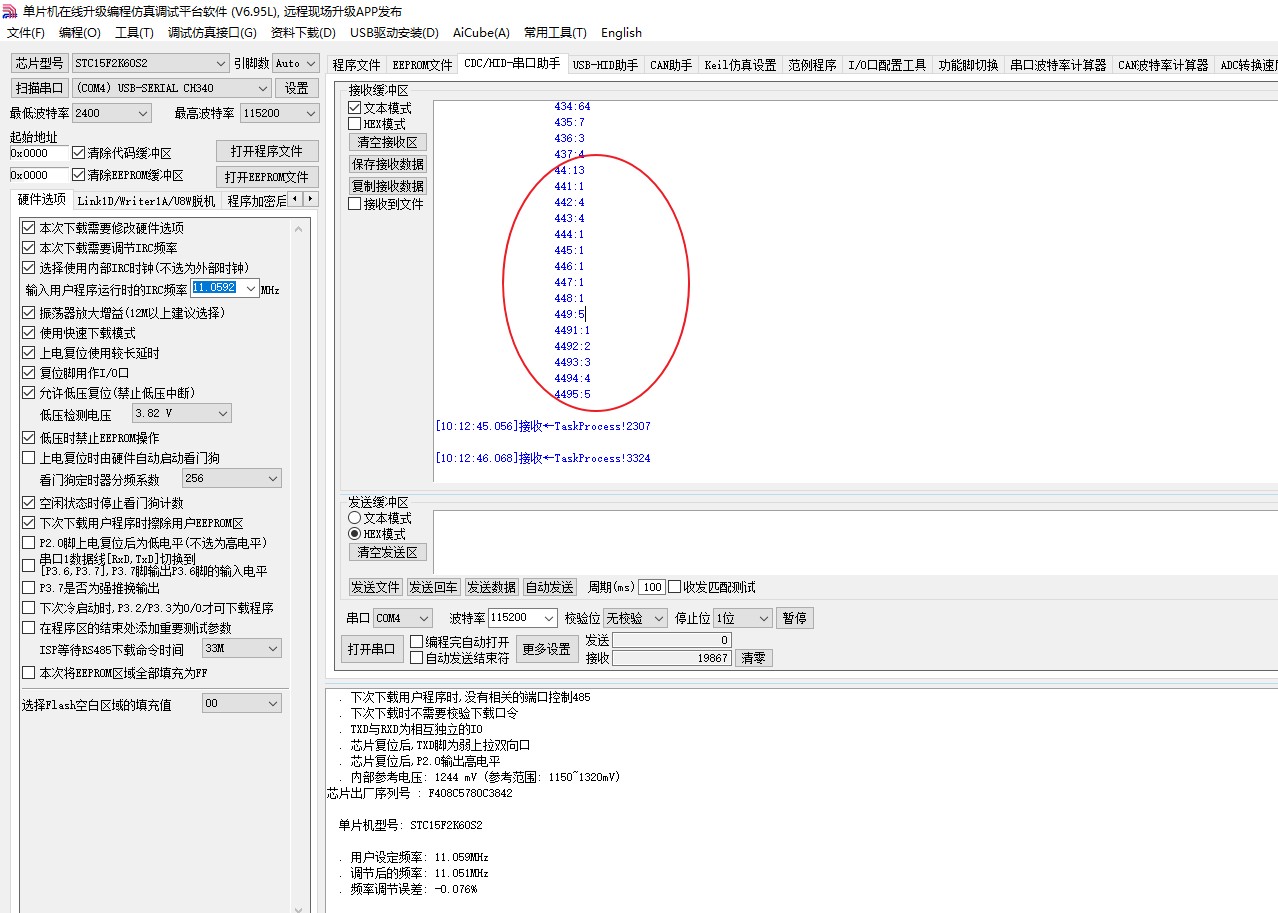Viewport: 1278px width, 913px height.
Task: Click the 自动发送 button
Action: 549,587
